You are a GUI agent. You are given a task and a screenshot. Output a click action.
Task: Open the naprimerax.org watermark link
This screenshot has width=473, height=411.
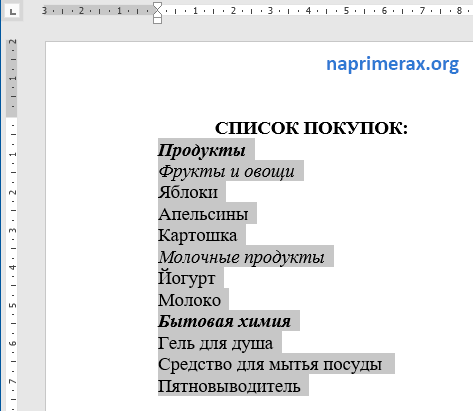tap(392, 64)
